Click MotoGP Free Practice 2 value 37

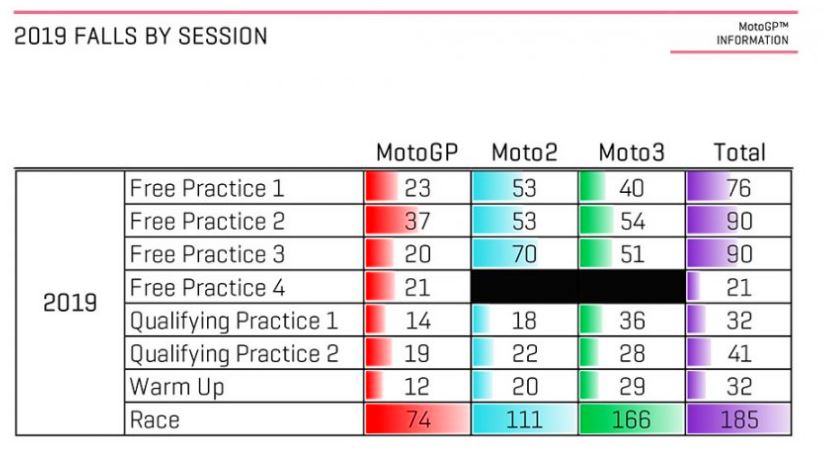(417, 221)
